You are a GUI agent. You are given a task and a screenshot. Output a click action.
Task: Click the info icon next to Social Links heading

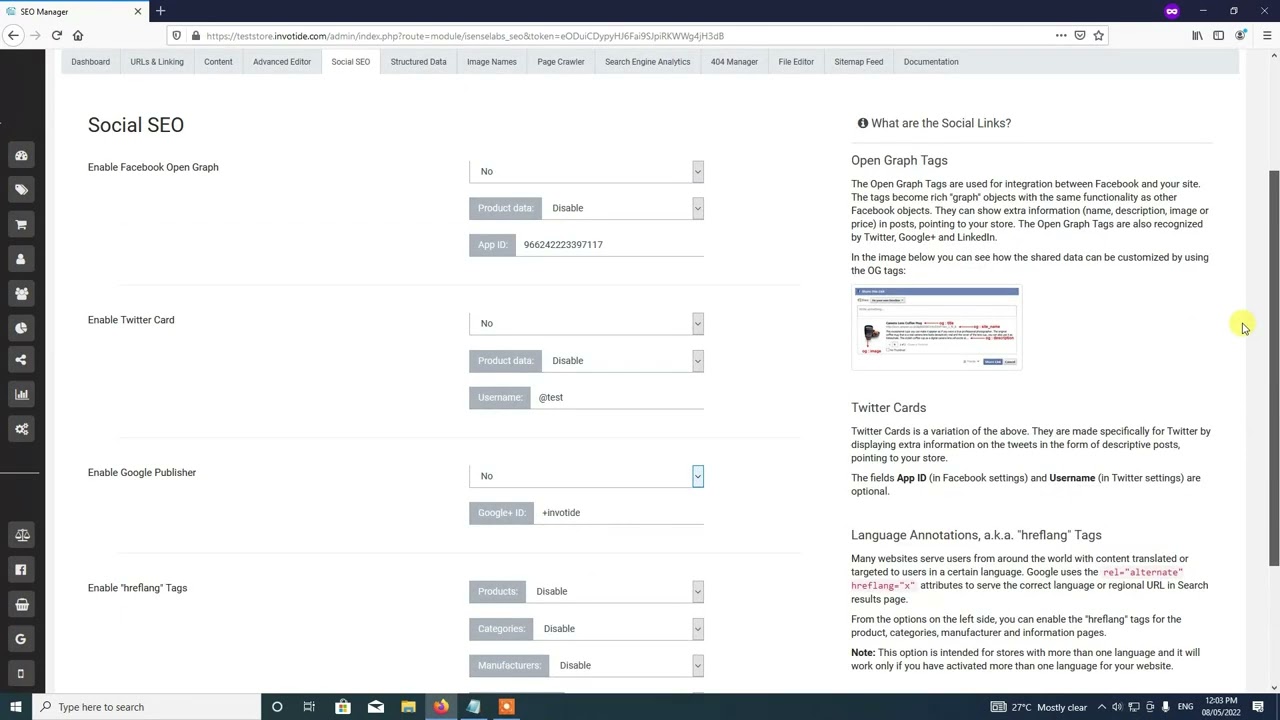[x=862, y=122]
